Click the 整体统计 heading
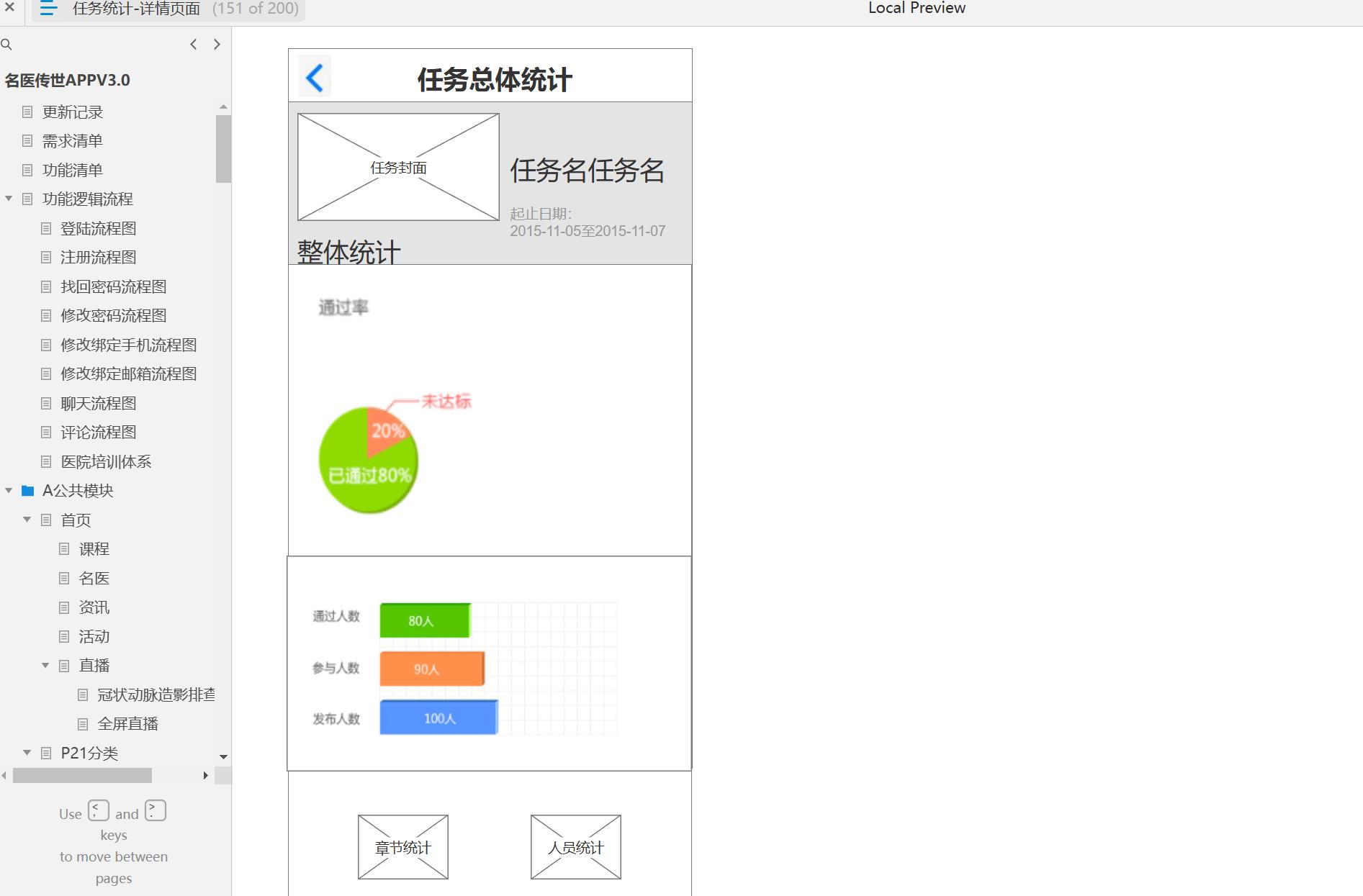Screen dimensions: 1363x896 click(348, 252)
